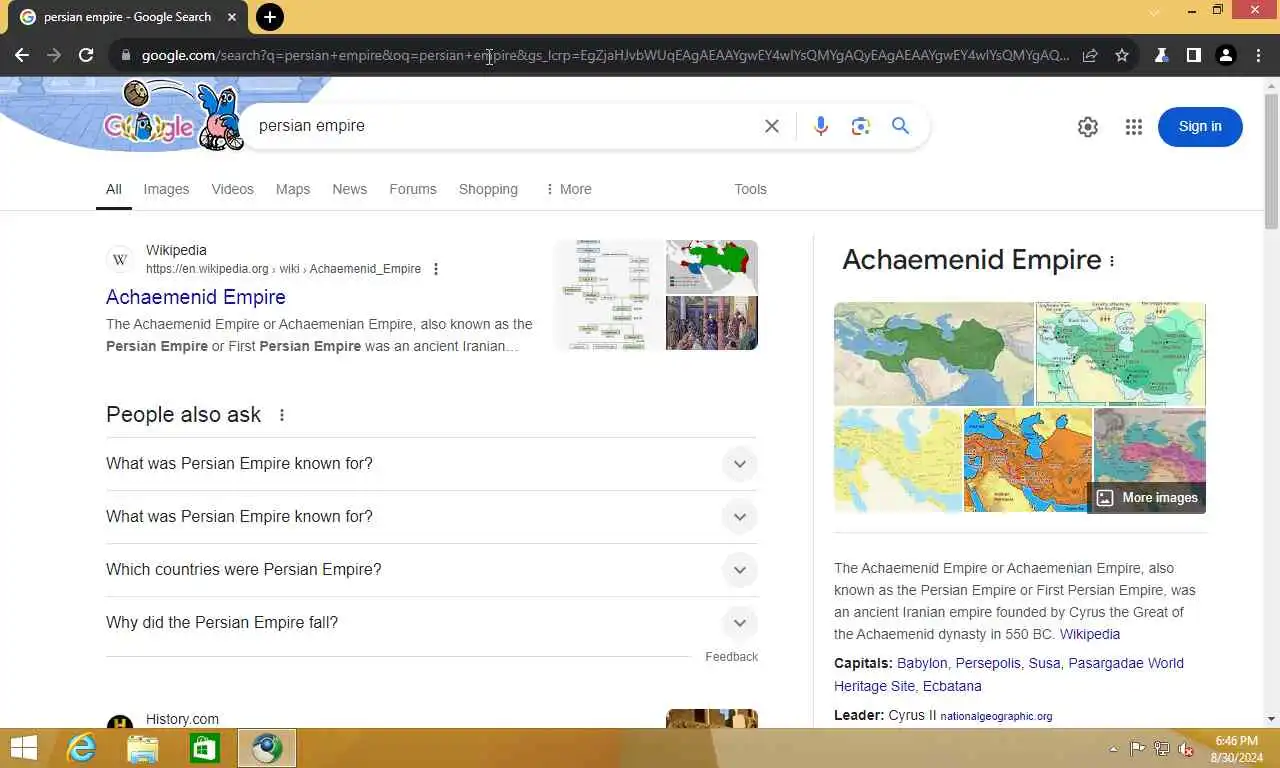Click the Sign in button
Screen dimensions: 1280x768
1200,127
